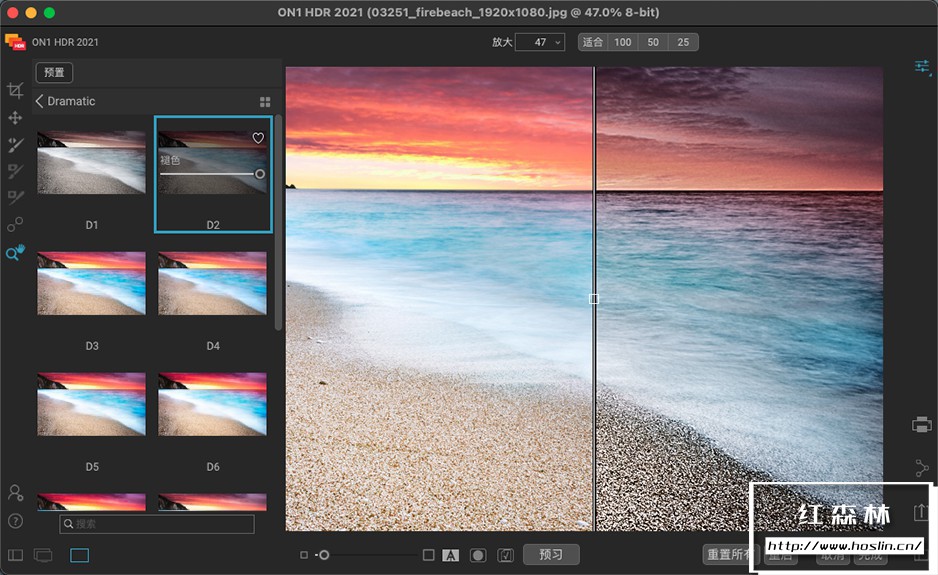Set zoom to 25 percent

[x=683, y=42]
